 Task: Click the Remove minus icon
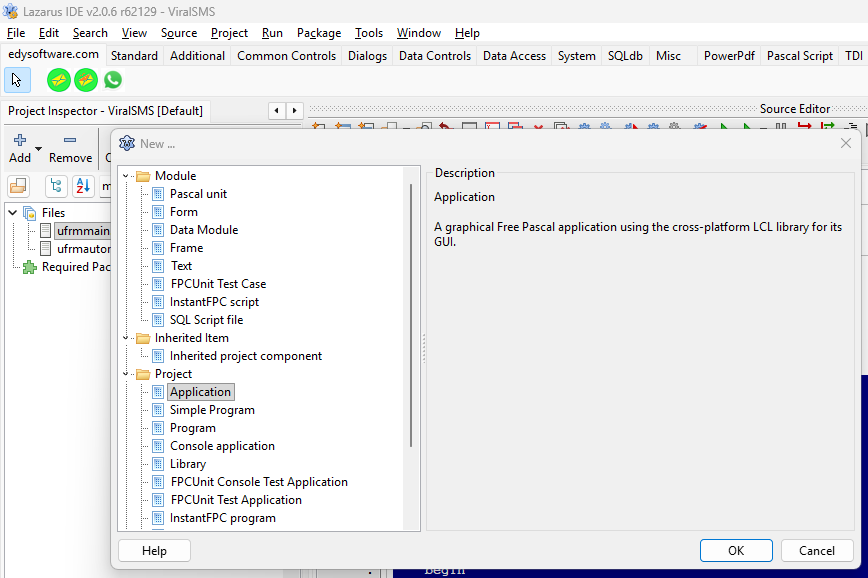[70, 141]
